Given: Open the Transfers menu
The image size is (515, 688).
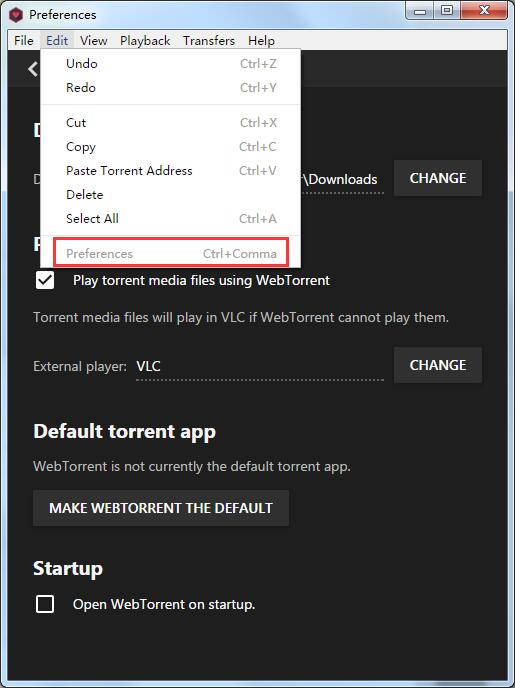Looking at the screenshot, I should click(x=209, y=40).
